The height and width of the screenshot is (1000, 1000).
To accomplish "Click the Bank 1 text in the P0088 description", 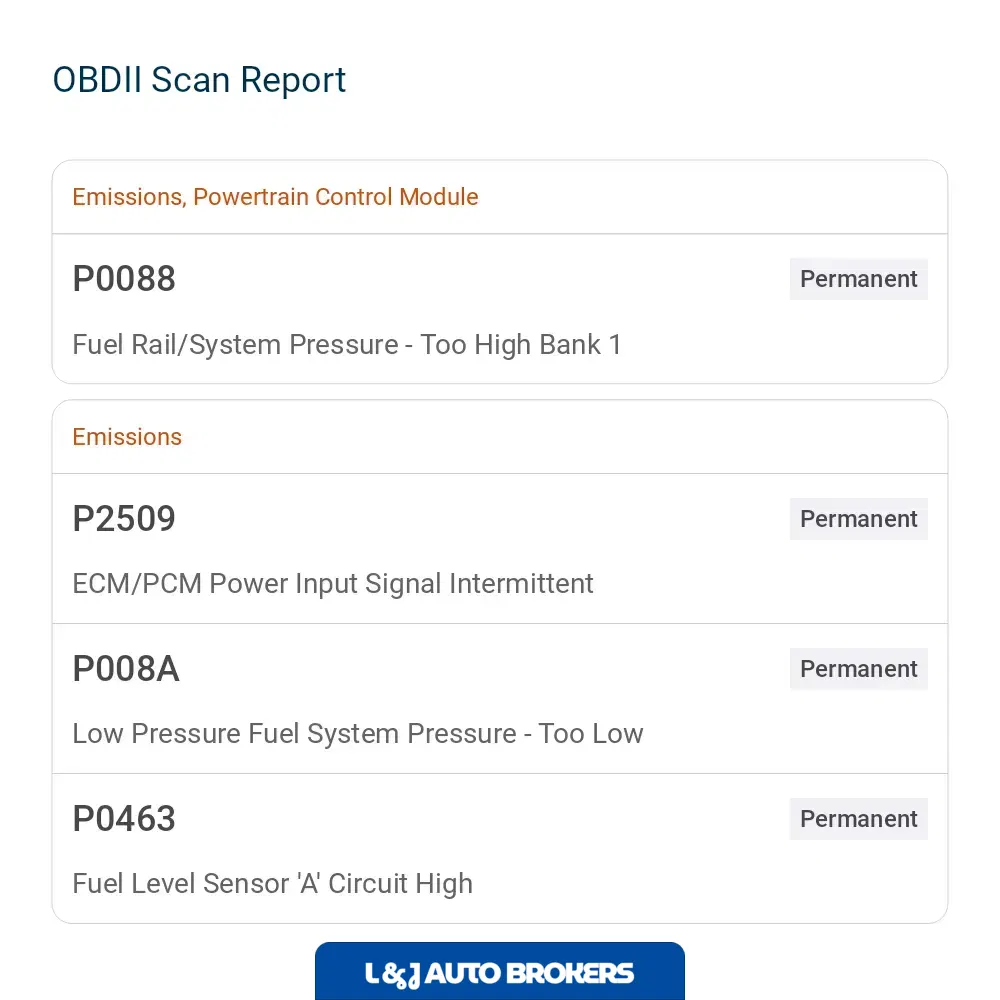I will point(580,345).
